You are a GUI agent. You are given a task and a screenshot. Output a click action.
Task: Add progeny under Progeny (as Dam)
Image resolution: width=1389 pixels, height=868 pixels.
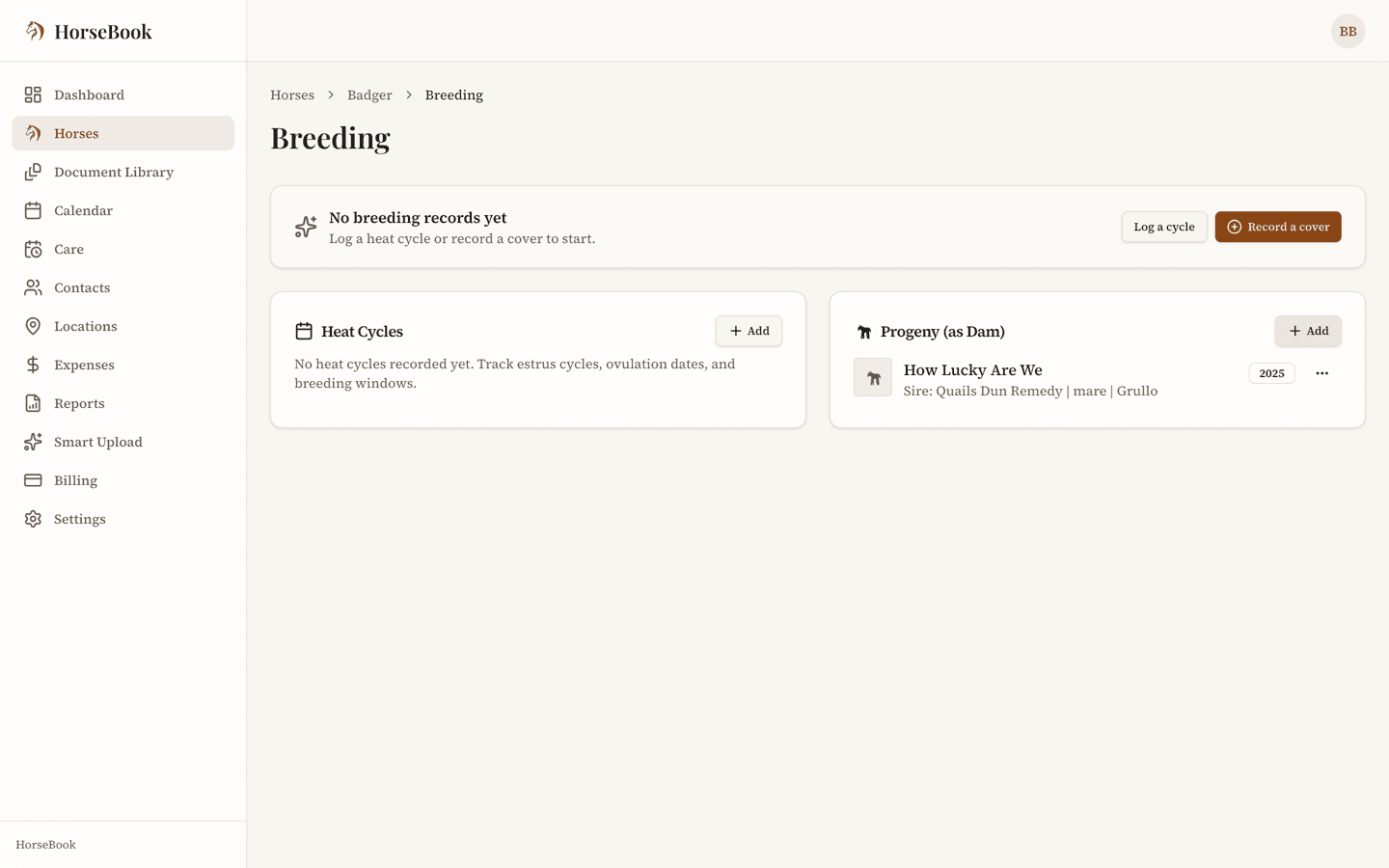[x=1308, y=331]
